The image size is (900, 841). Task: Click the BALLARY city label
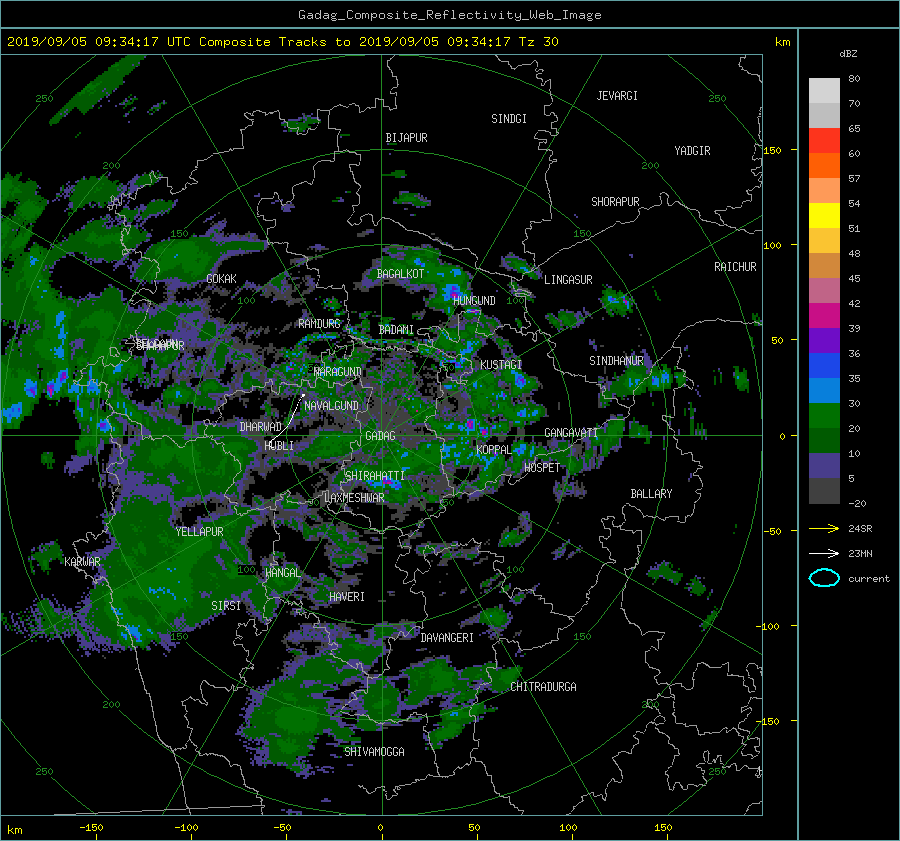point(651,494)
